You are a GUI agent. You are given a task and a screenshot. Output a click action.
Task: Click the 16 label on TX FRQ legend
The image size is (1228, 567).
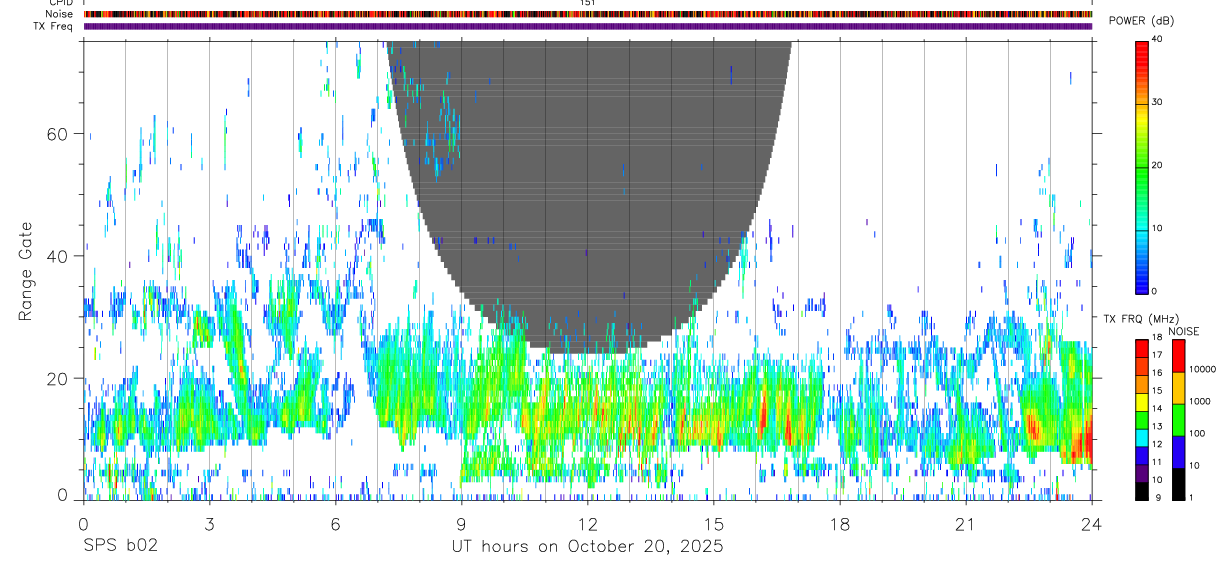tap(1158, 372)
